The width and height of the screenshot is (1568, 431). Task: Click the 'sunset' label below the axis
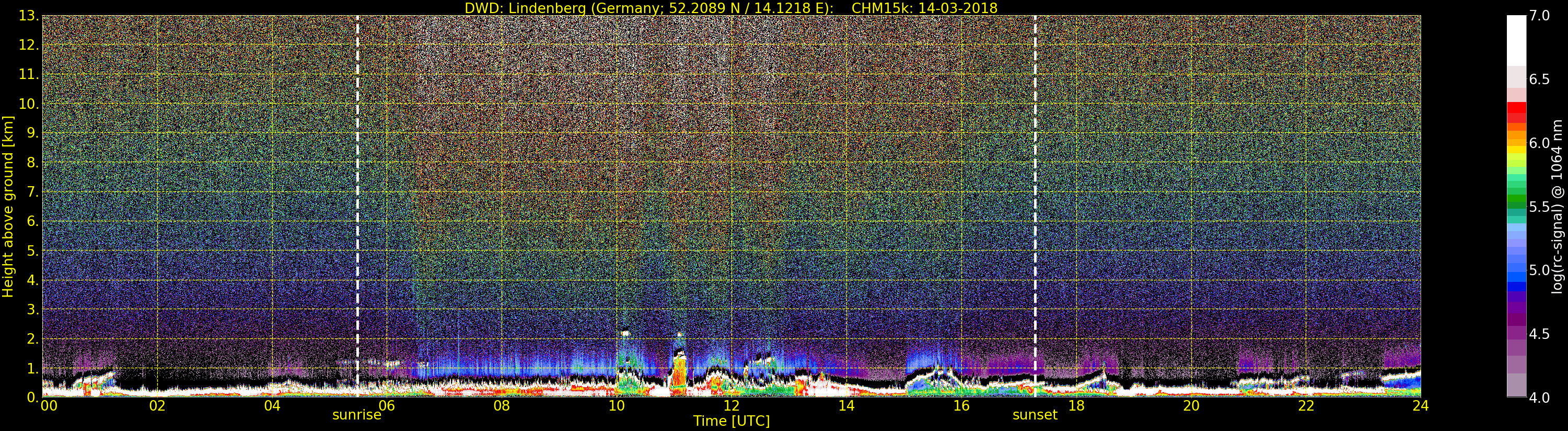1035,415
